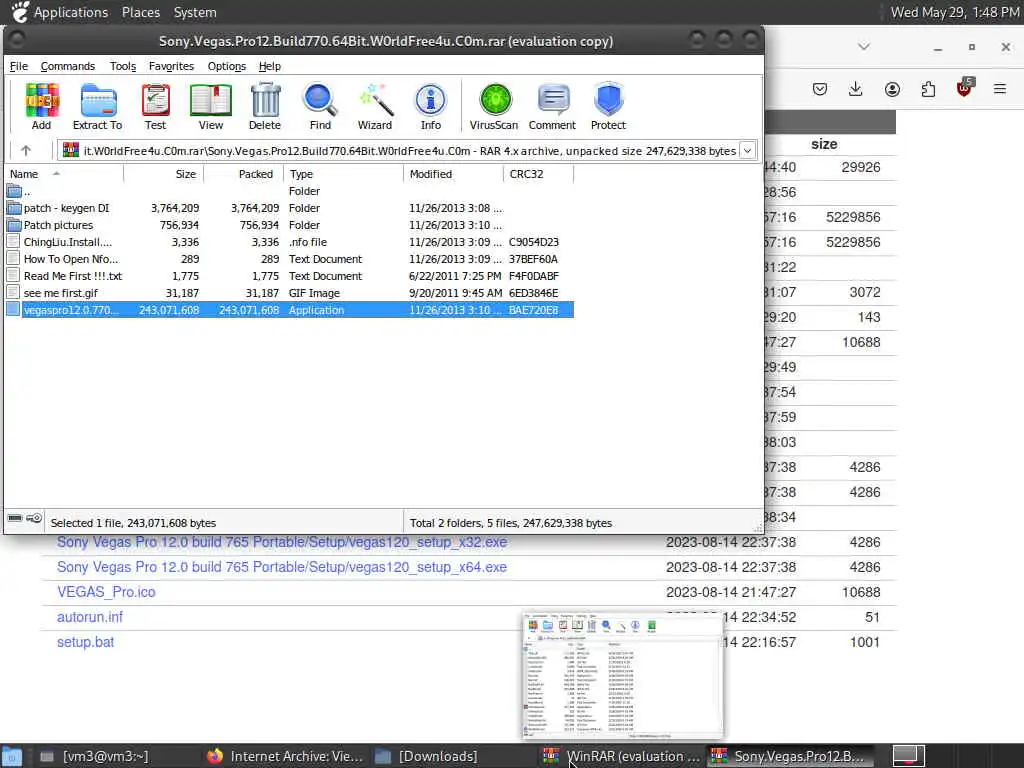The height and width of the screenshot is (768, 1024).
Task: Open the address path dropdown arrow
Action: [x=747, y=151]
